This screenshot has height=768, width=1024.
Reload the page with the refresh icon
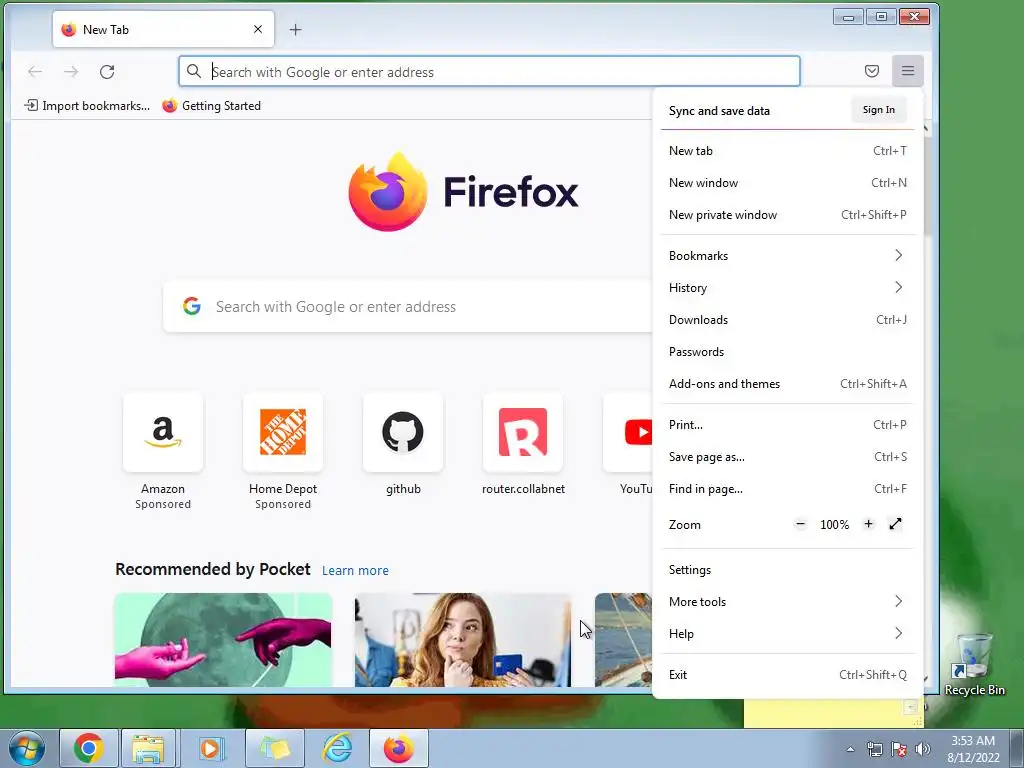pyautogui.click(x=107, y=71)
